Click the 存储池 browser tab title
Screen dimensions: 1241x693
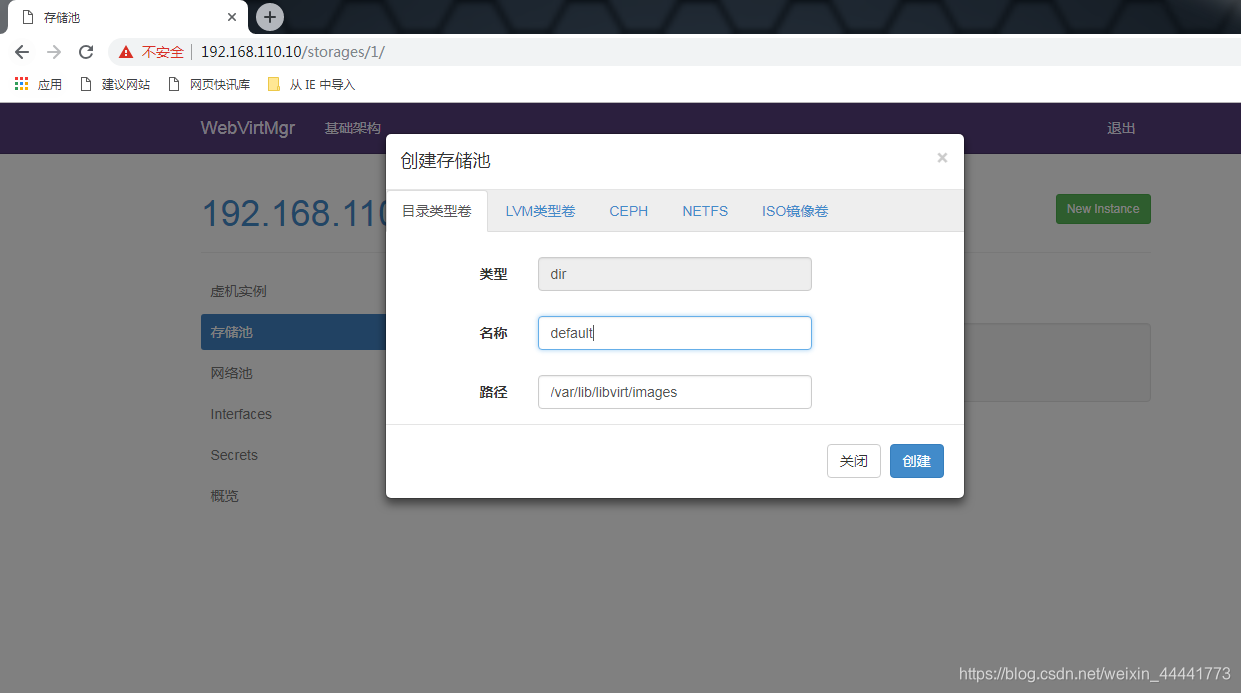62,18
